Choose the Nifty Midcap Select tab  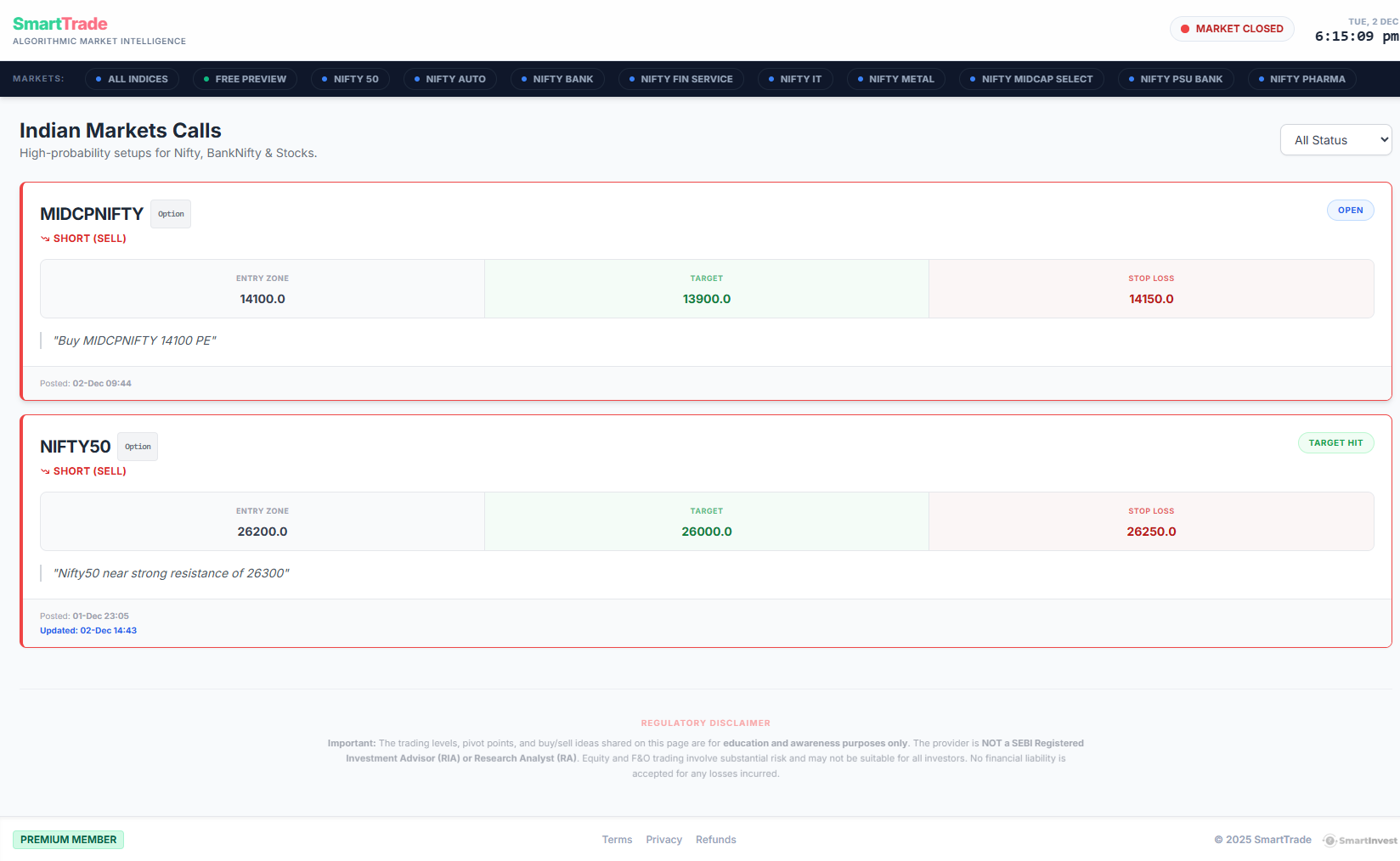tap(1031, 79)
